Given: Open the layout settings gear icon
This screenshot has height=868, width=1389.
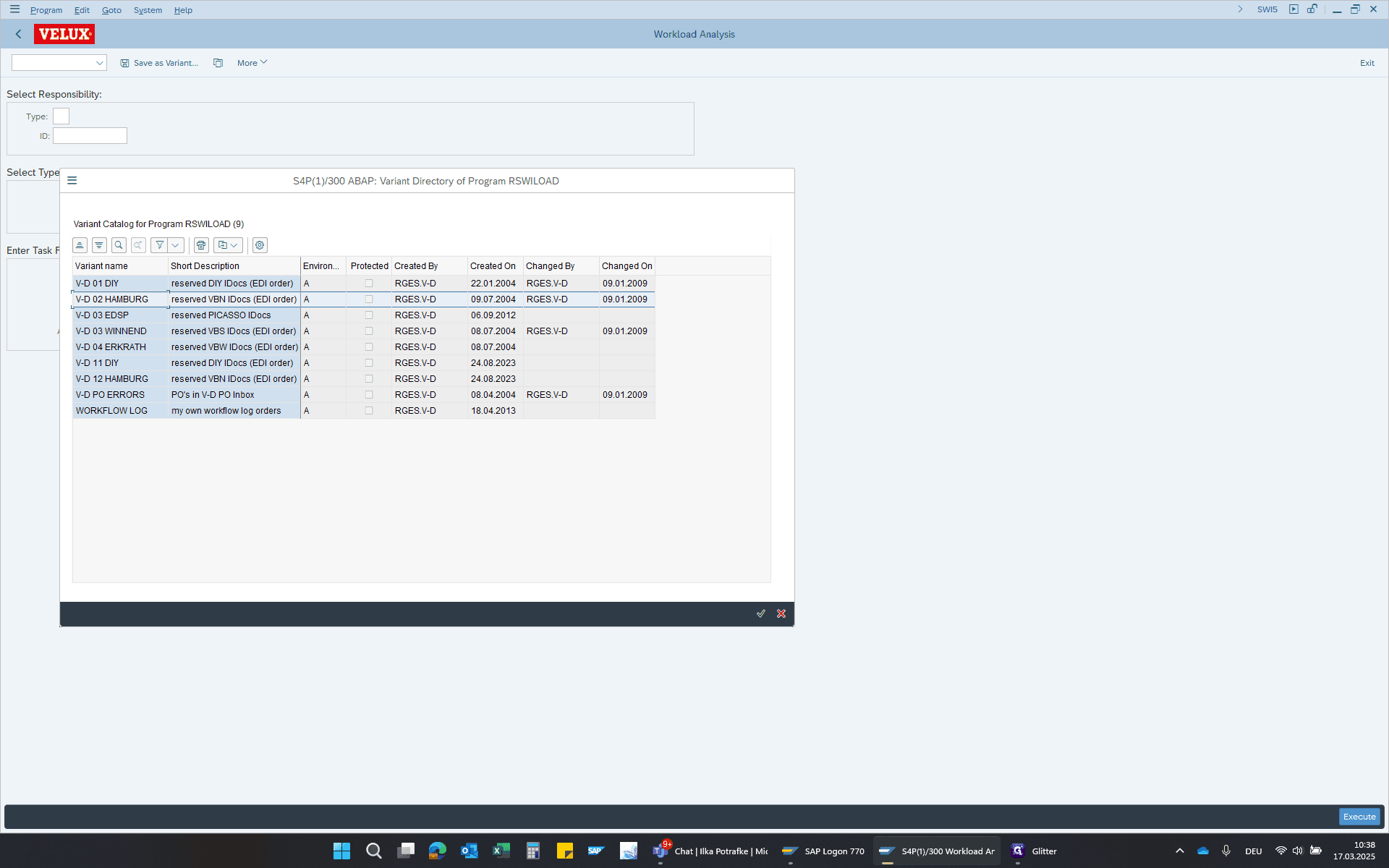Looking at the screenshot, I should click(x=260, y=245).
